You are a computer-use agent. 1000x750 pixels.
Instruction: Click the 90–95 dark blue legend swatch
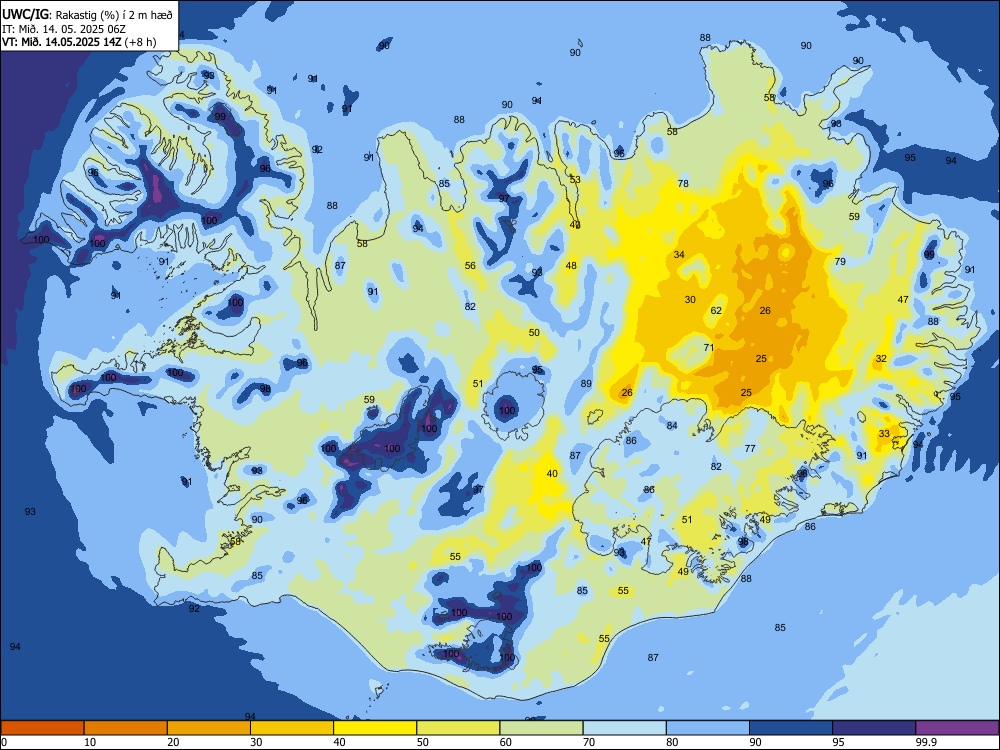coord(791,728)
